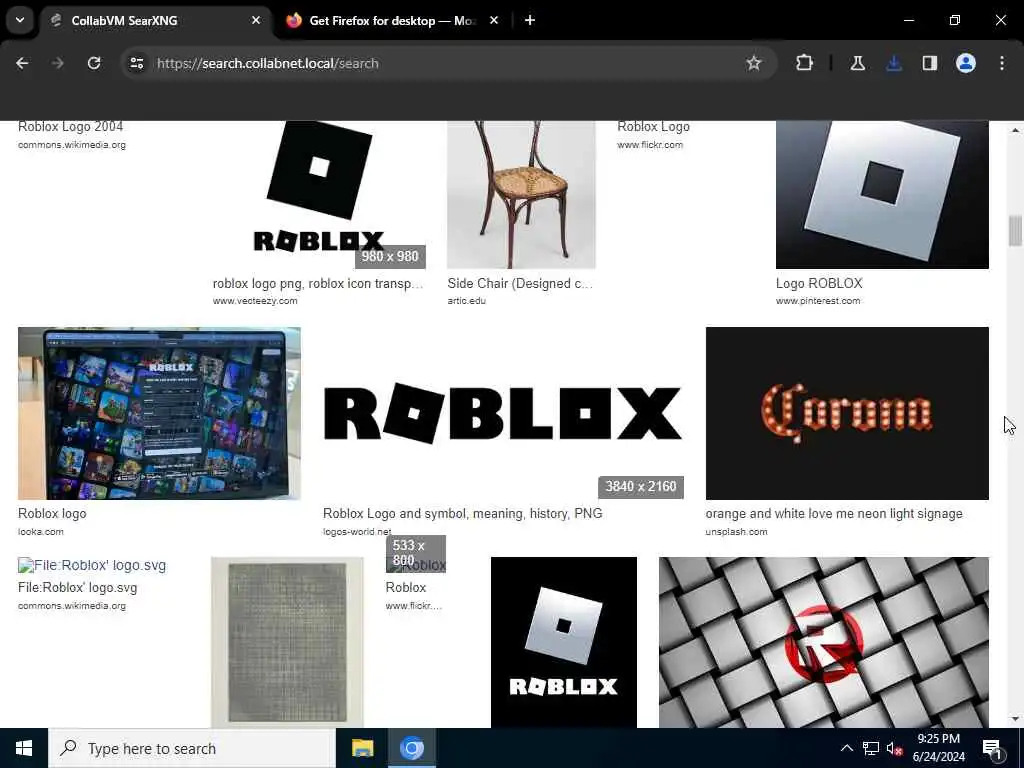The image size is (1024, 768).
Task: Open the large ROBLOX wordmark 3840 x 2160 image
Action: (504, 413)
